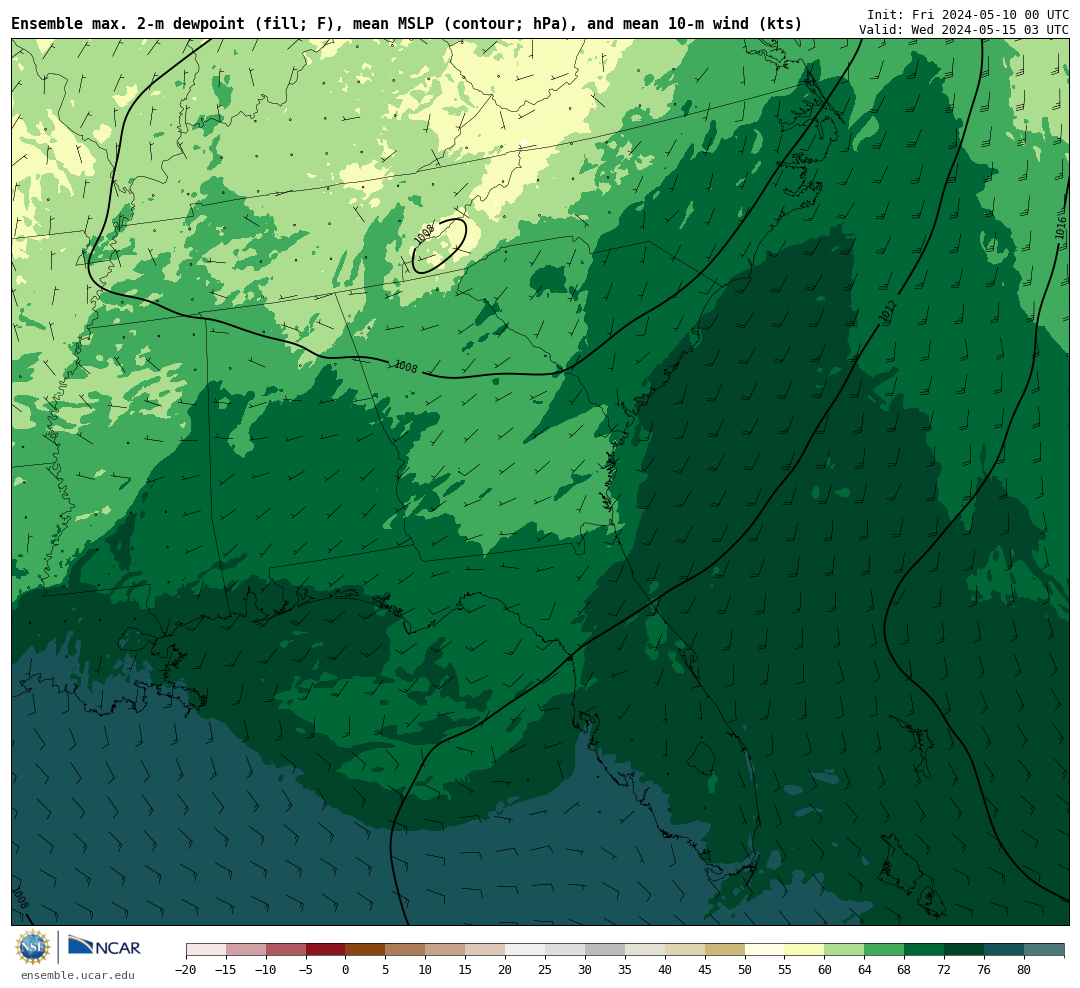Pick the -5 to 0 dark red colorbar swatch
This screenshot has width=1080, height=988.
tap(325, 950)
